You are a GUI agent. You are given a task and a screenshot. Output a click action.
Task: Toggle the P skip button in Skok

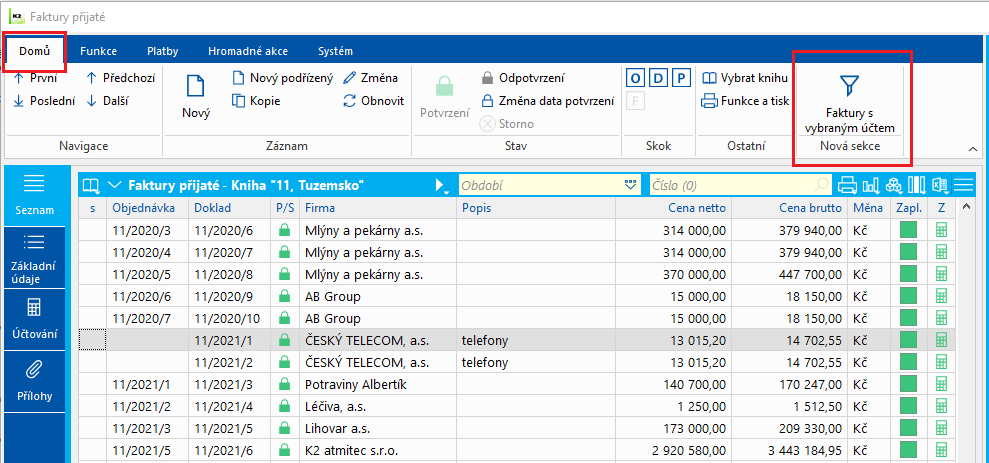pos(681,78)
